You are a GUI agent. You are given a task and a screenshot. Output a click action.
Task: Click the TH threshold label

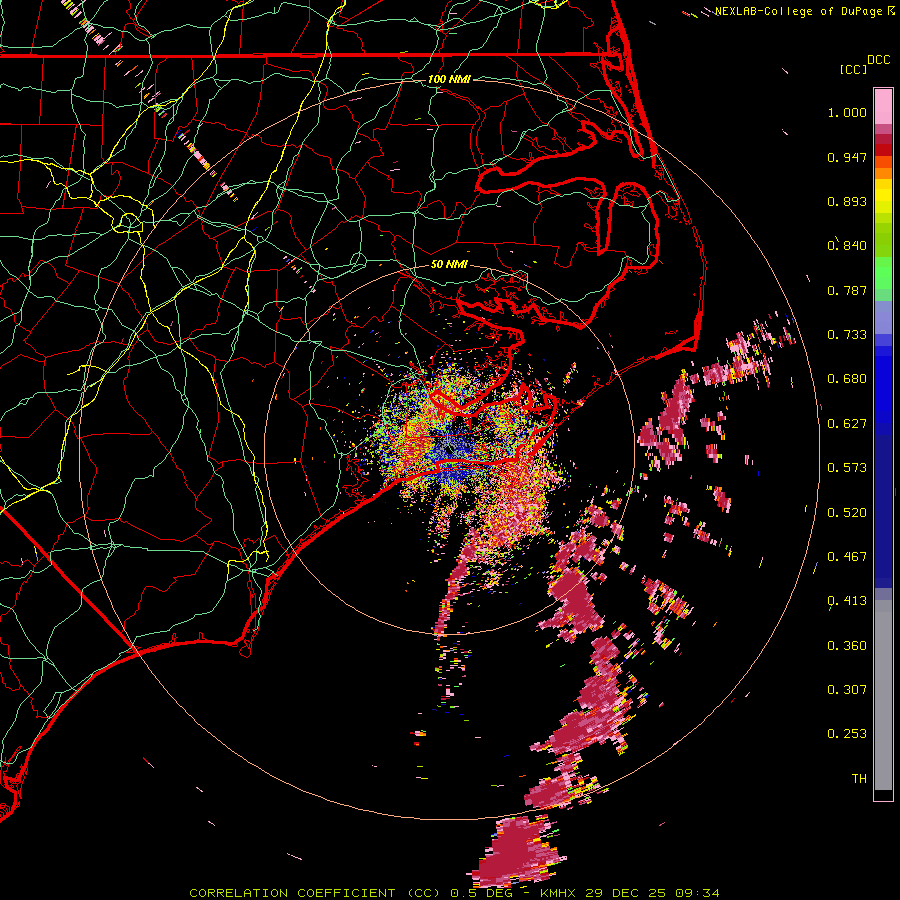coord(859,779)
